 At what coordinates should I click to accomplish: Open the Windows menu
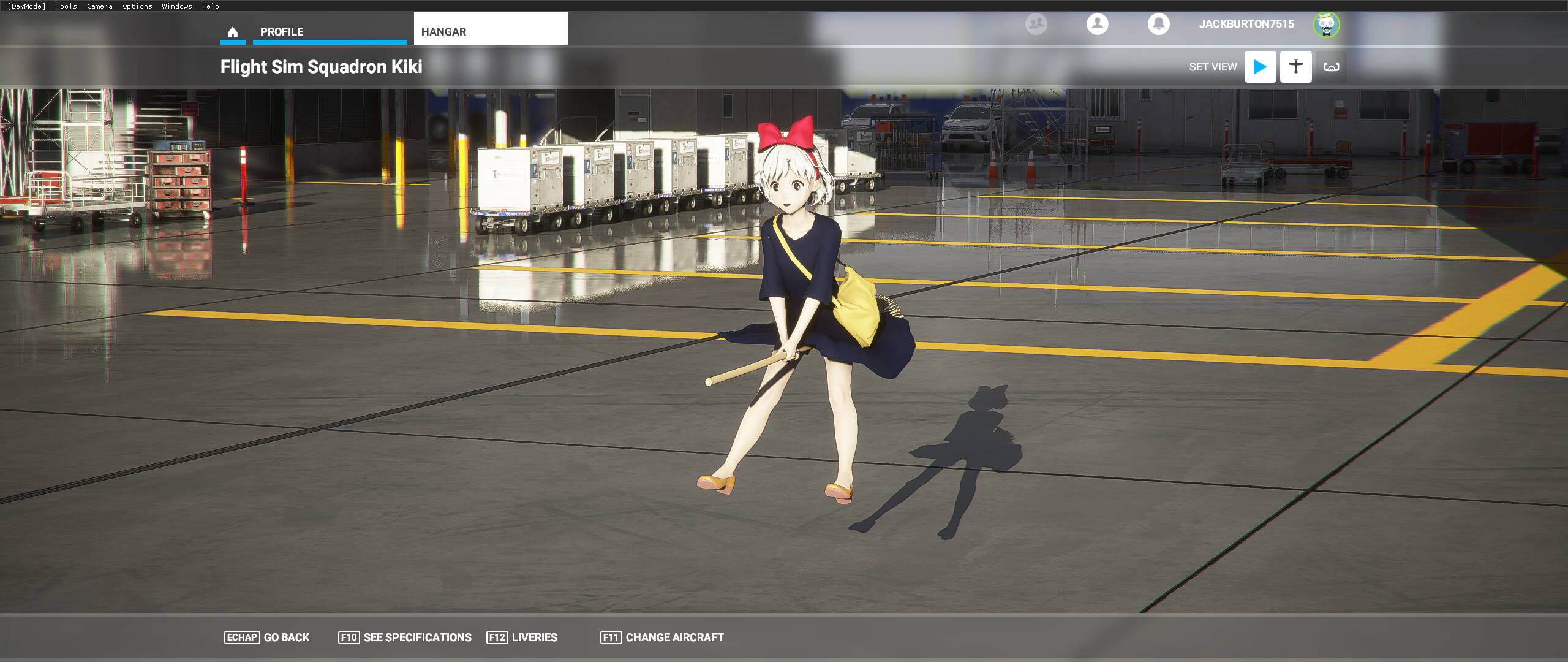177,6
